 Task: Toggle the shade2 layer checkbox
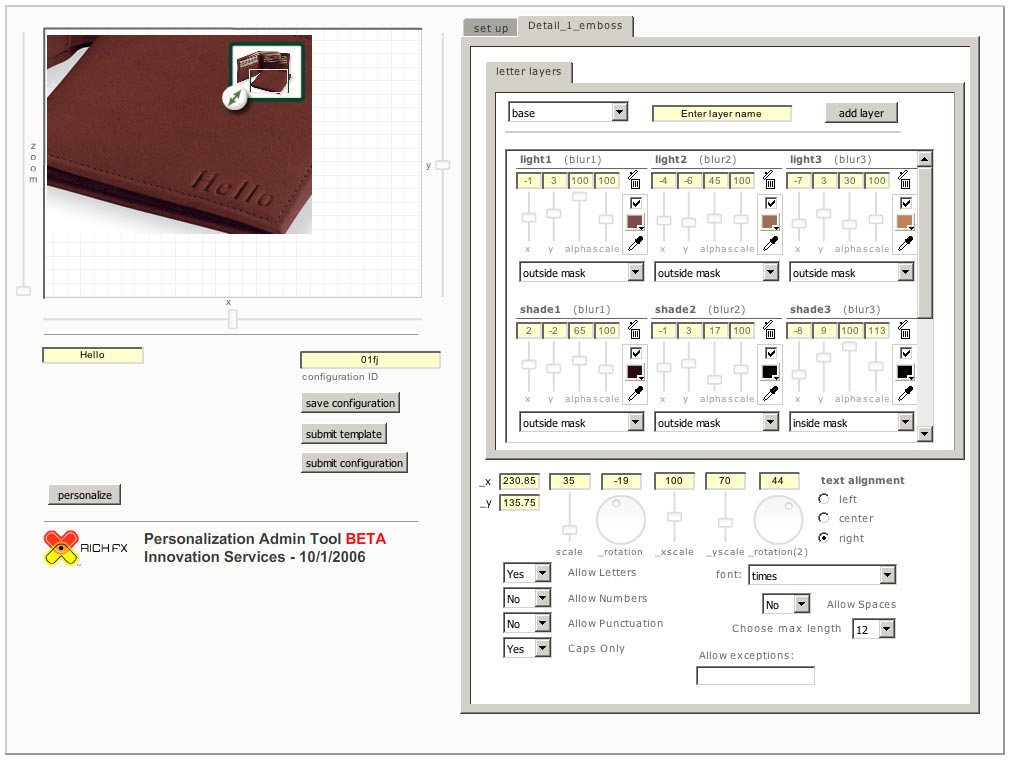(x=771, y=353)
